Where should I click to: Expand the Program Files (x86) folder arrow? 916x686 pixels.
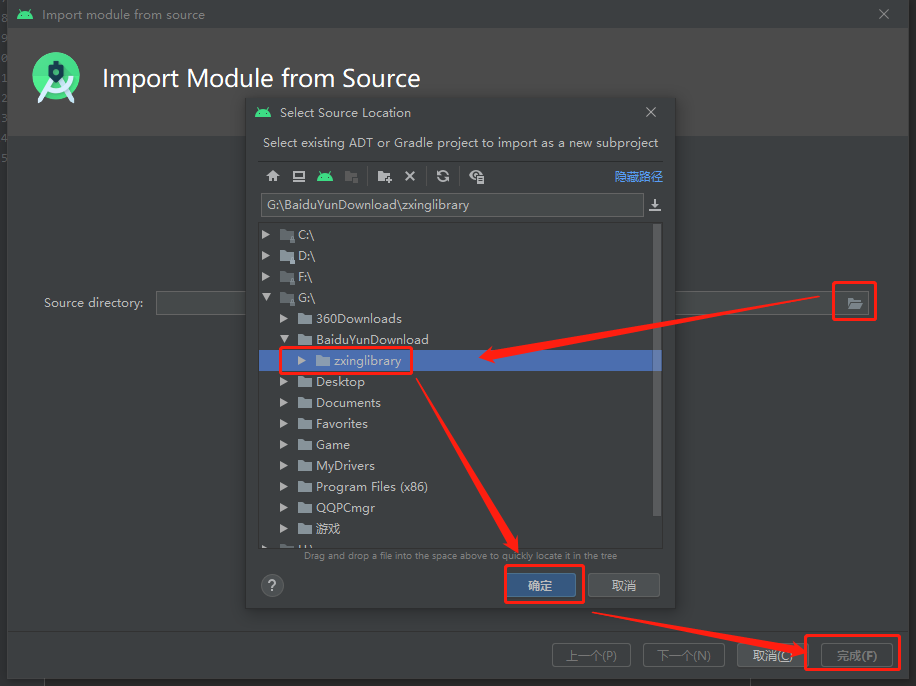[x=284, y=487]
